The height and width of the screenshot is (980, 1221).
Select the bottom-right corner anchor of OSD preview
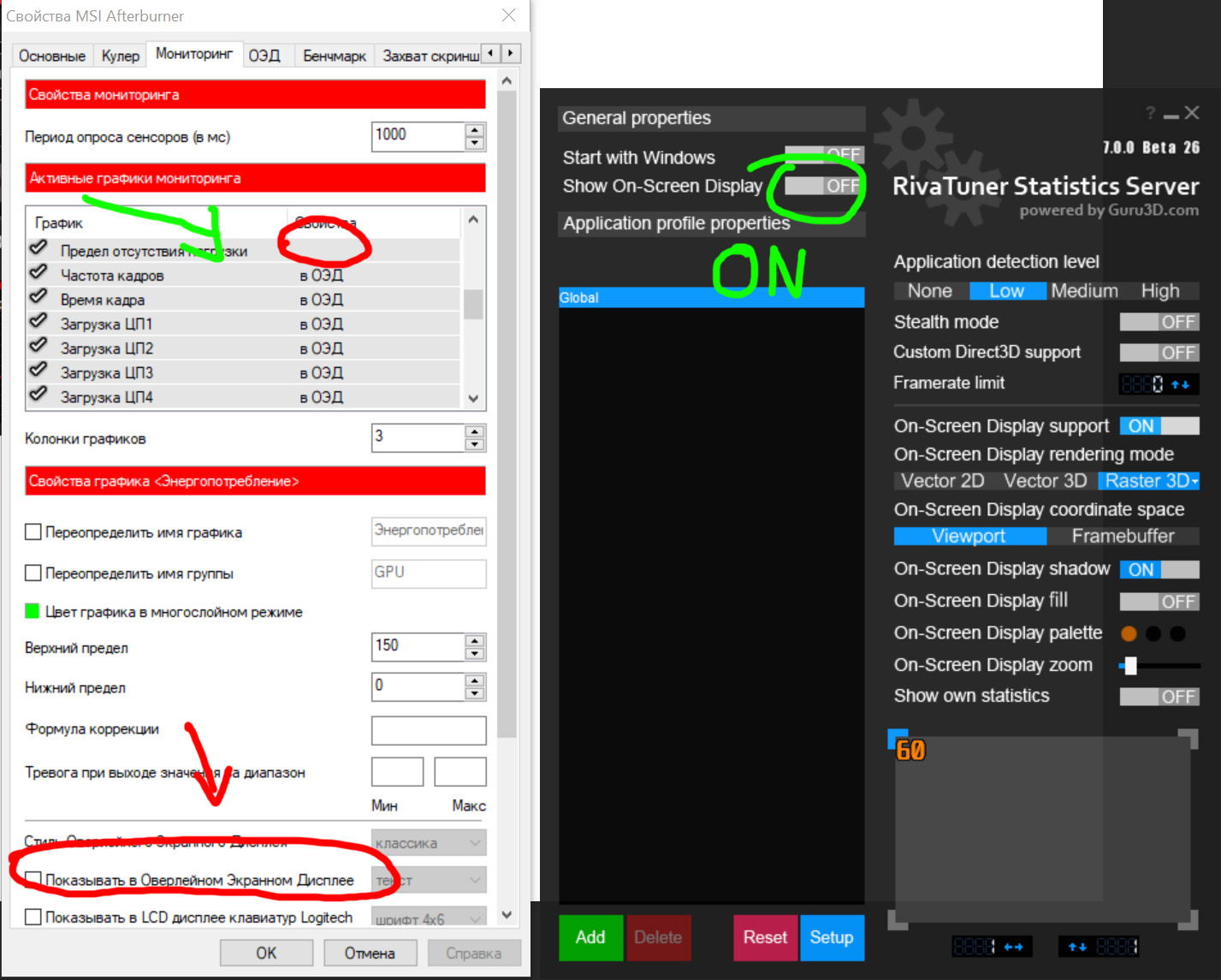(1188, 920)
